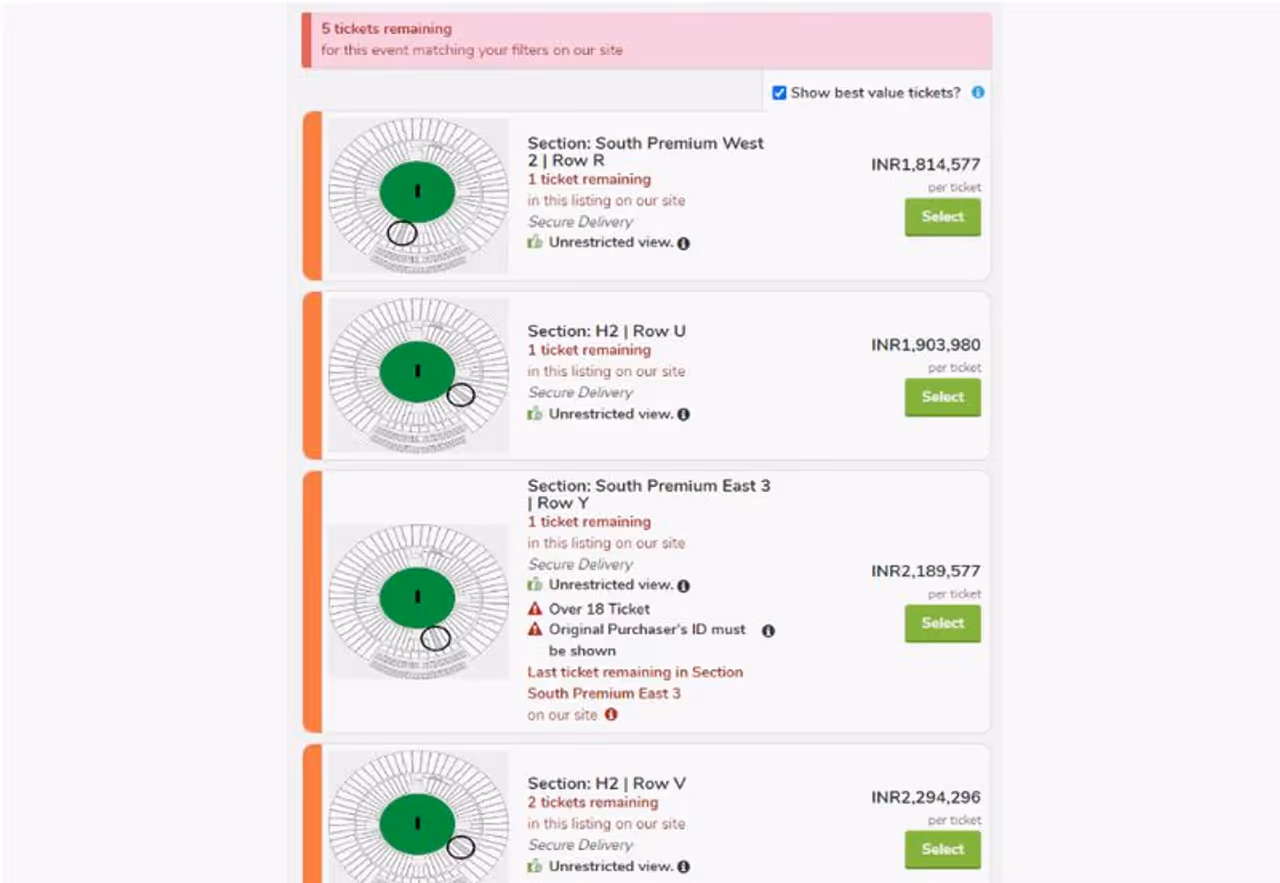Select the INR2,294,296 H2 Row V ticket

[x=942, y=849]
